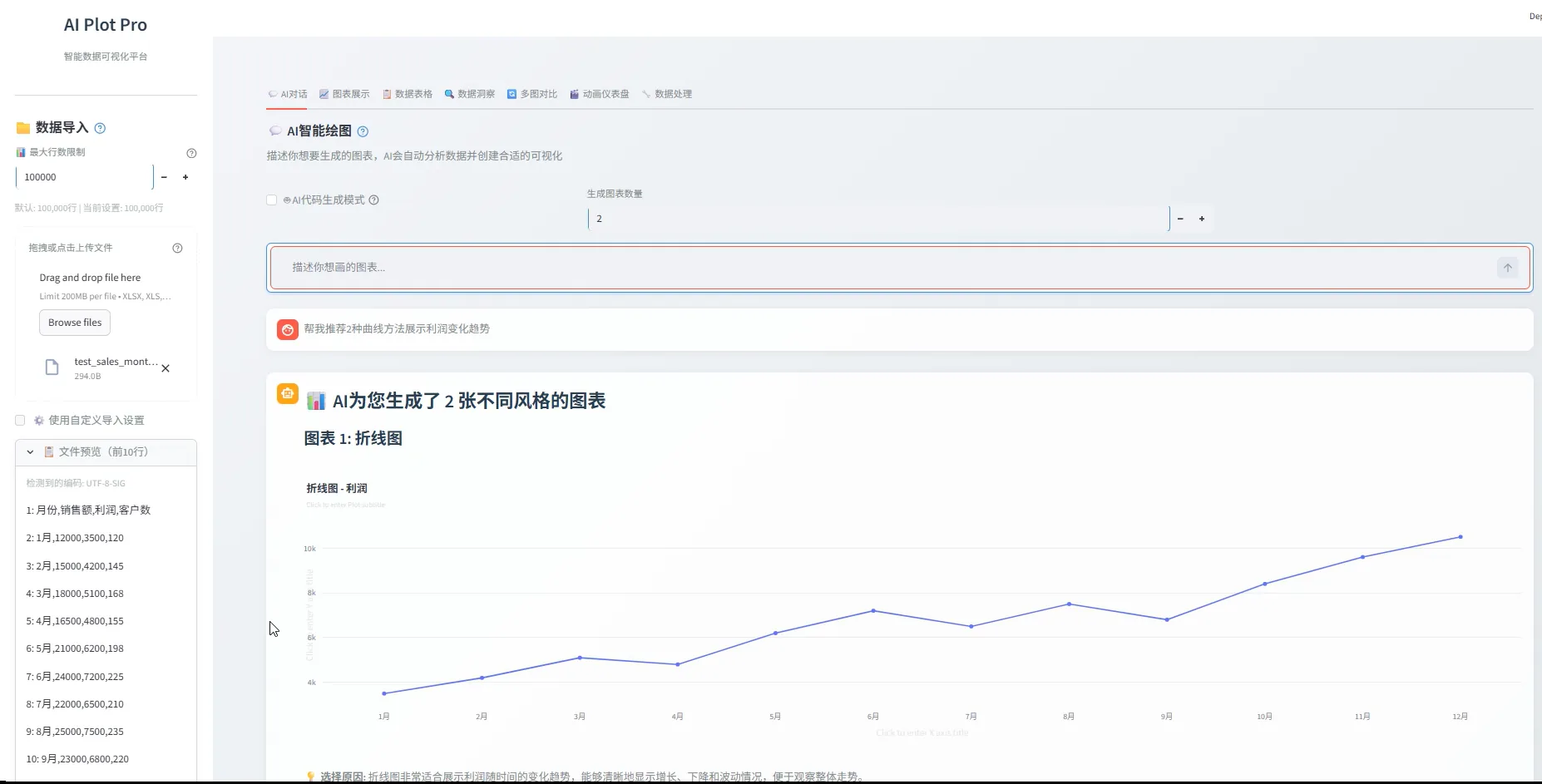This screenshot has width=1542, height=784.
Task: Click the 12月 data point on line chart
Action: pyautogui.click(x=1460, y=537)
